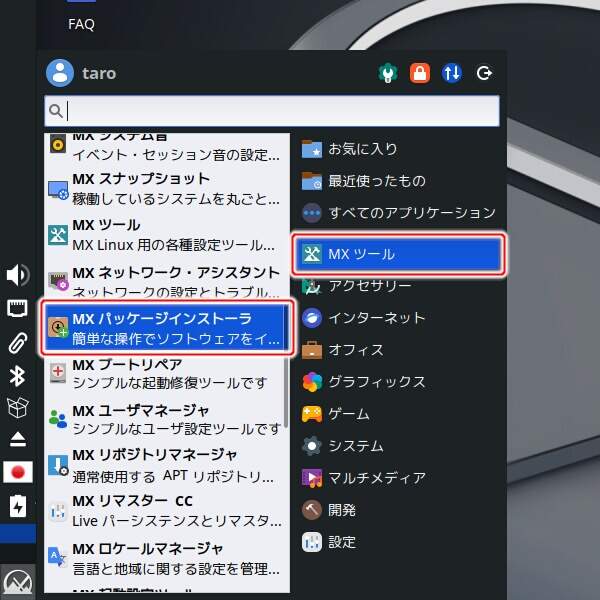Open the 設定 settings category

point(341,542)
